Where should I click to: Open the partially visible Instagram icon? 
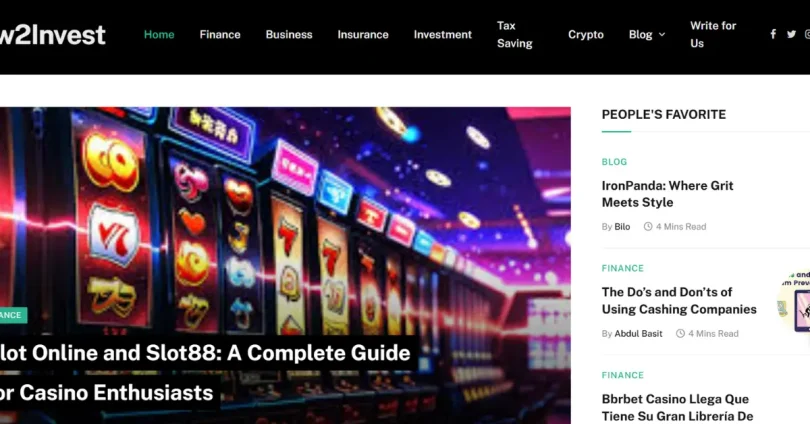tap(807, 34)
